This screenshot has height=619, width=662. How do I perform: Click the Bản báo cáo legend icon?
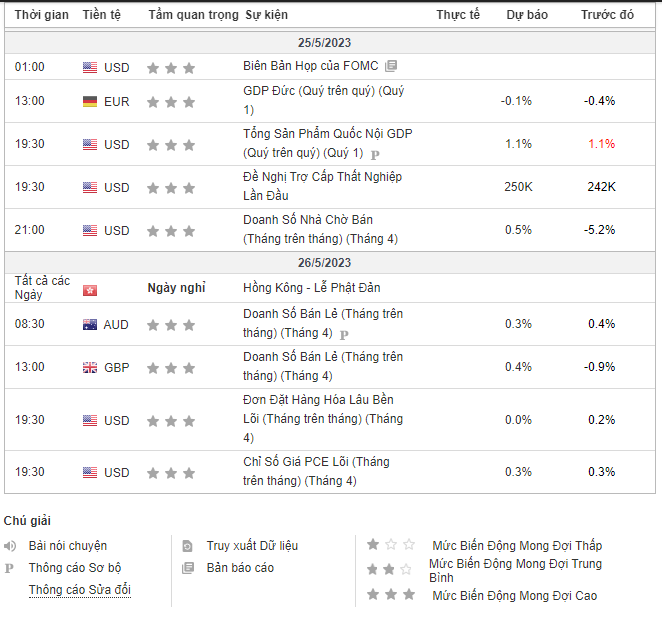tap(187, 568)
